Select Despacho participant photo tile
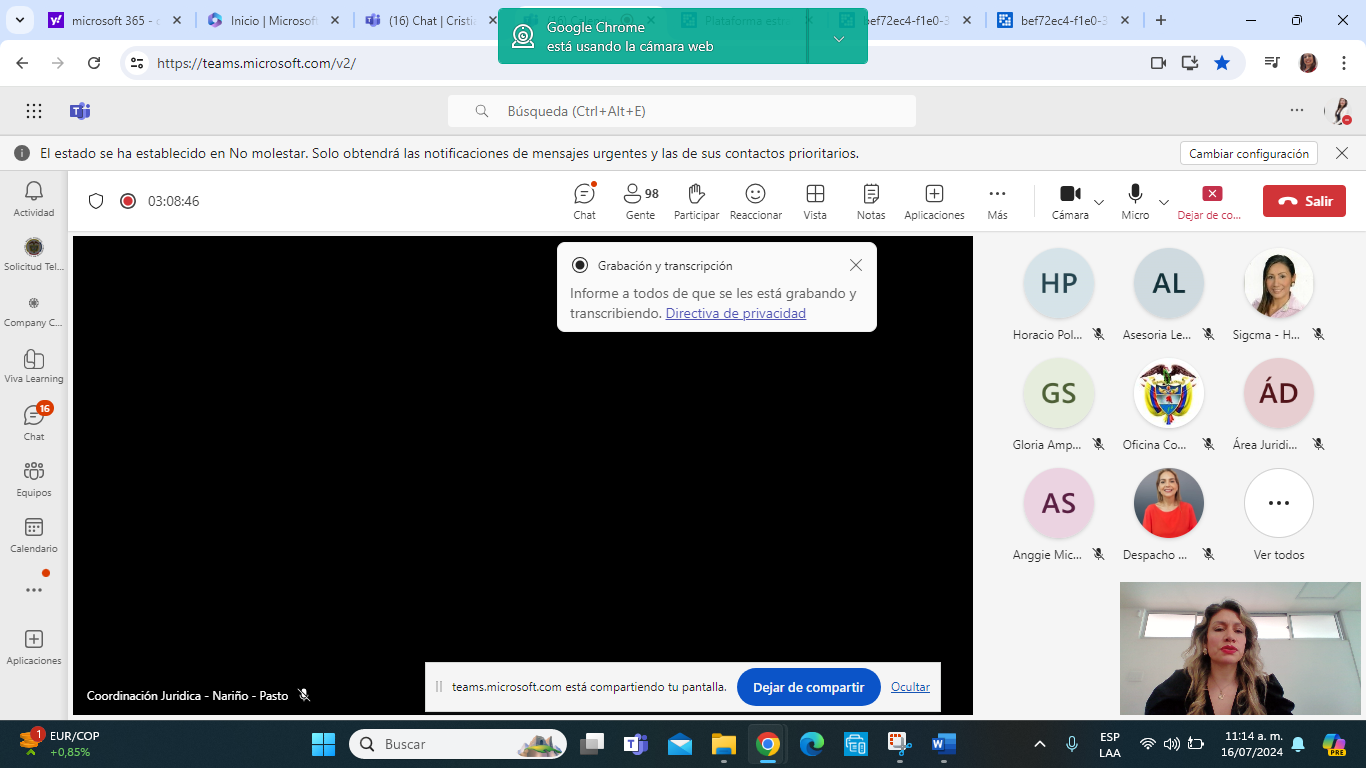Viewport: 1366px width, 768px height. [x=1169, y=513]
